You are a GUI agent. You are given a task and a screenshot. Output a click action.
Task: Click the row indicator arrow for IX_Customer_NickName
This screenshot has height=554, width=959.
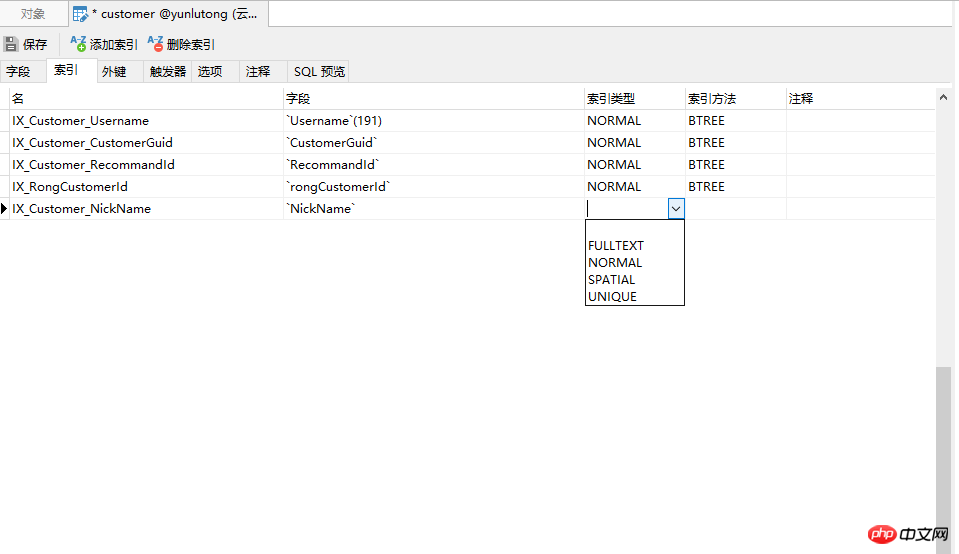pos(4,209)
